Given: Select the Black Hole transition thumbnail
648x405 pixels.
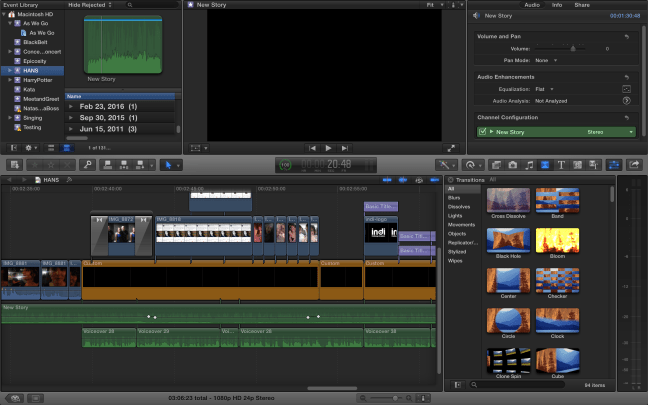Looking at the screenshot, I should pos(508,240).
